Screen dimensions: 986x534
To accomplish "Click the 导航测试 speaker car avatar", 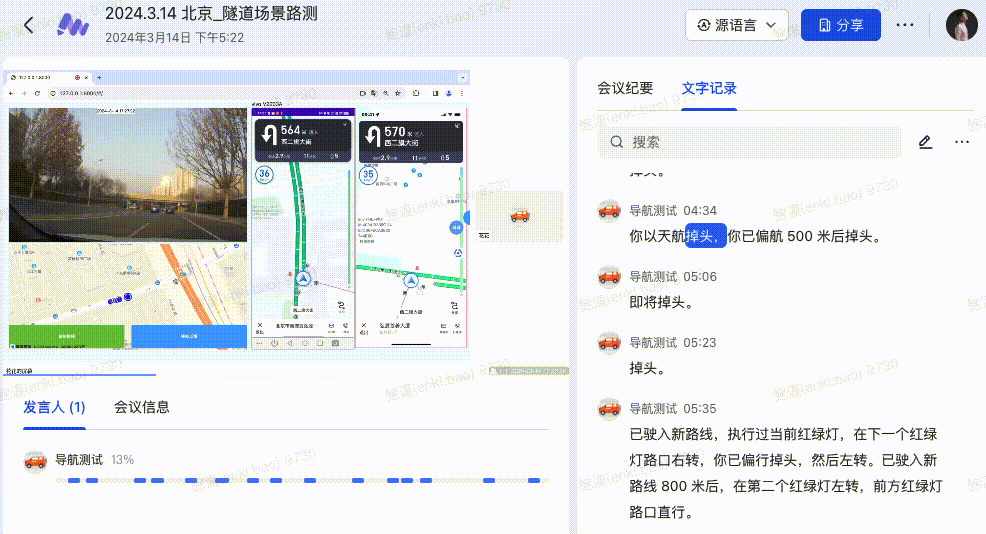I will click(x=35, y=461).
